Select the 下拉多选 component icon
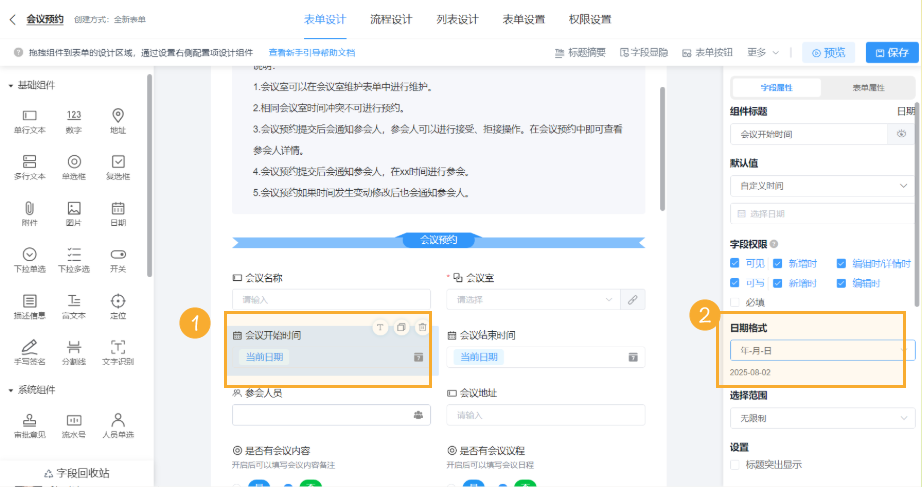 point(74,254)
